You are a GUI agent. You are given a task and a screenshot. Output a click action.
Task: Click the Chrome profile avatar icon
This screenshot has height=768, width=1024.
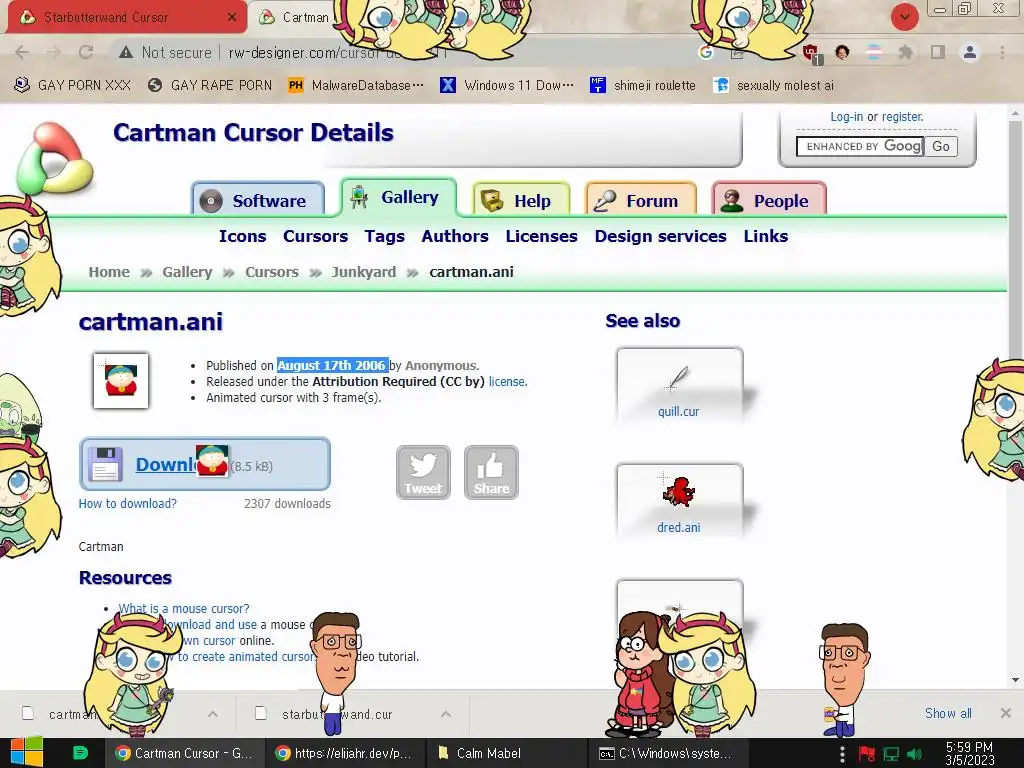(970, 52)
